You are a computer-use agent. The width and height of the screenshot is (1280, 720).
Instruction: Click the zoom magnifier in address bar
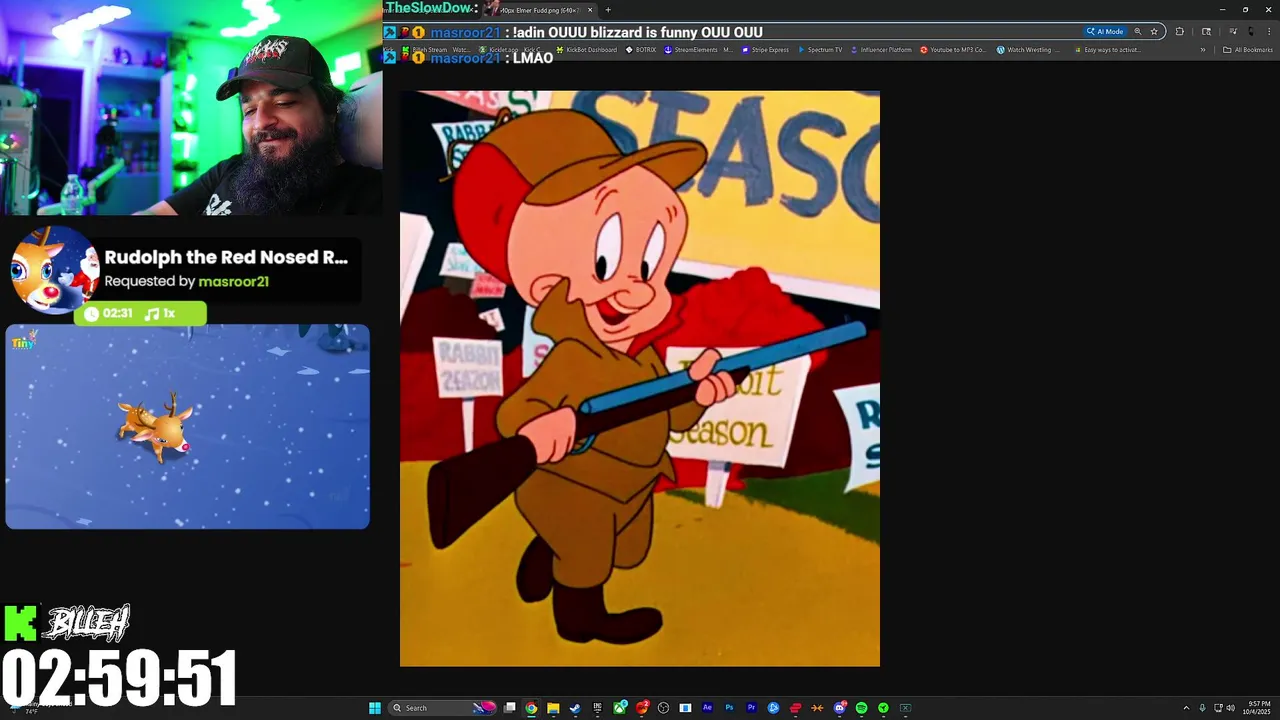(1138, 32)
